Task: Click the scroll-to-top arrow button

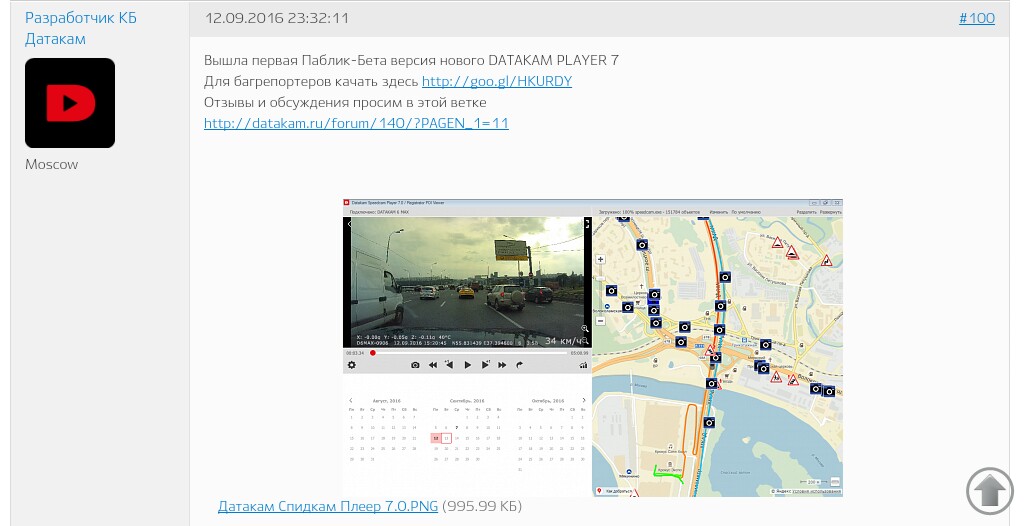Action: (989, 490)
